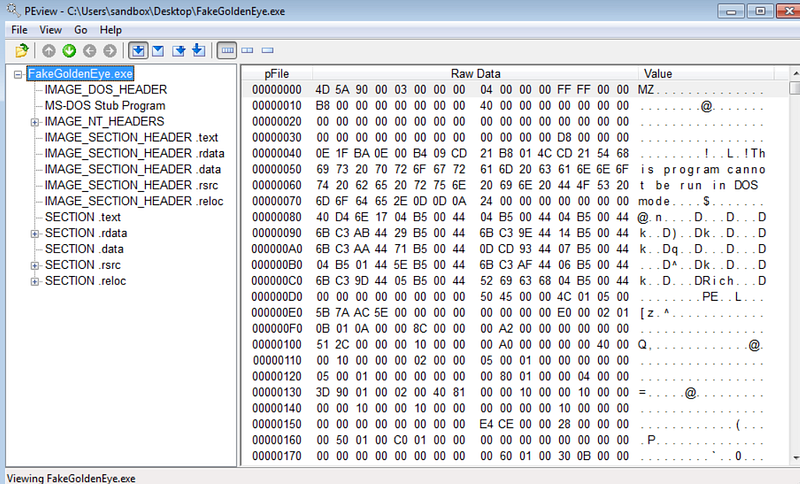Click 't be run in DOS' value text
Screen dimensions: 800x484
click(699, 185)
